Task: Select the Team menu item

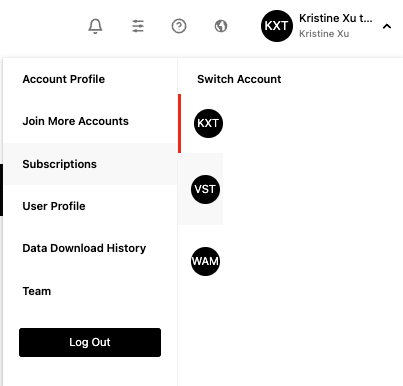Action: pyautogui.click(x=37, y=291)
